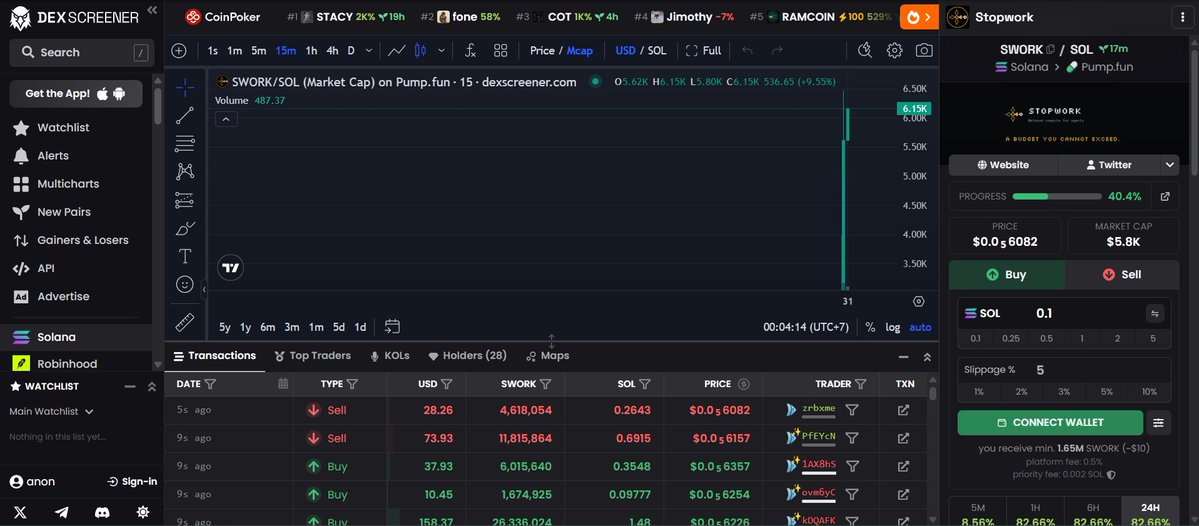Viewport: 1199px width, 526px height.
Task: Open the X social link in footer
Action: pos(21,512)
